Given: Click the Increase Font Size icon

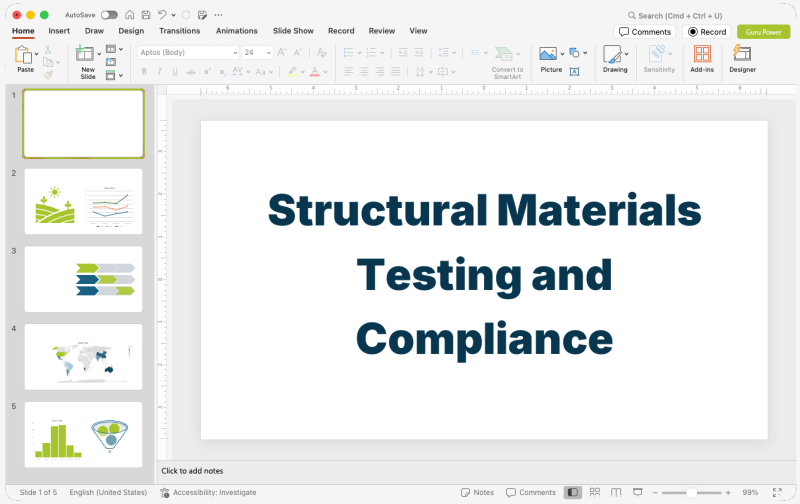Looking at the screenshot, I should (x=282, y=52).
